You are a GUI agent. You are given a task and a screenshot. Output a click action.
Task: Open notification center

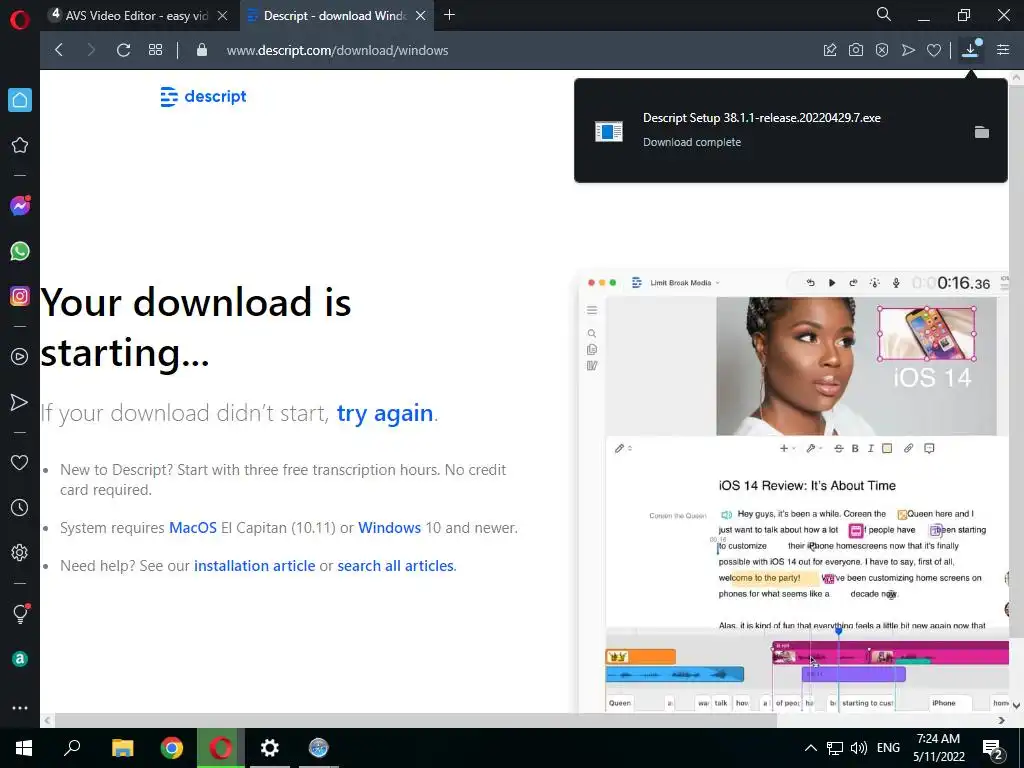(x=993, y=748)
